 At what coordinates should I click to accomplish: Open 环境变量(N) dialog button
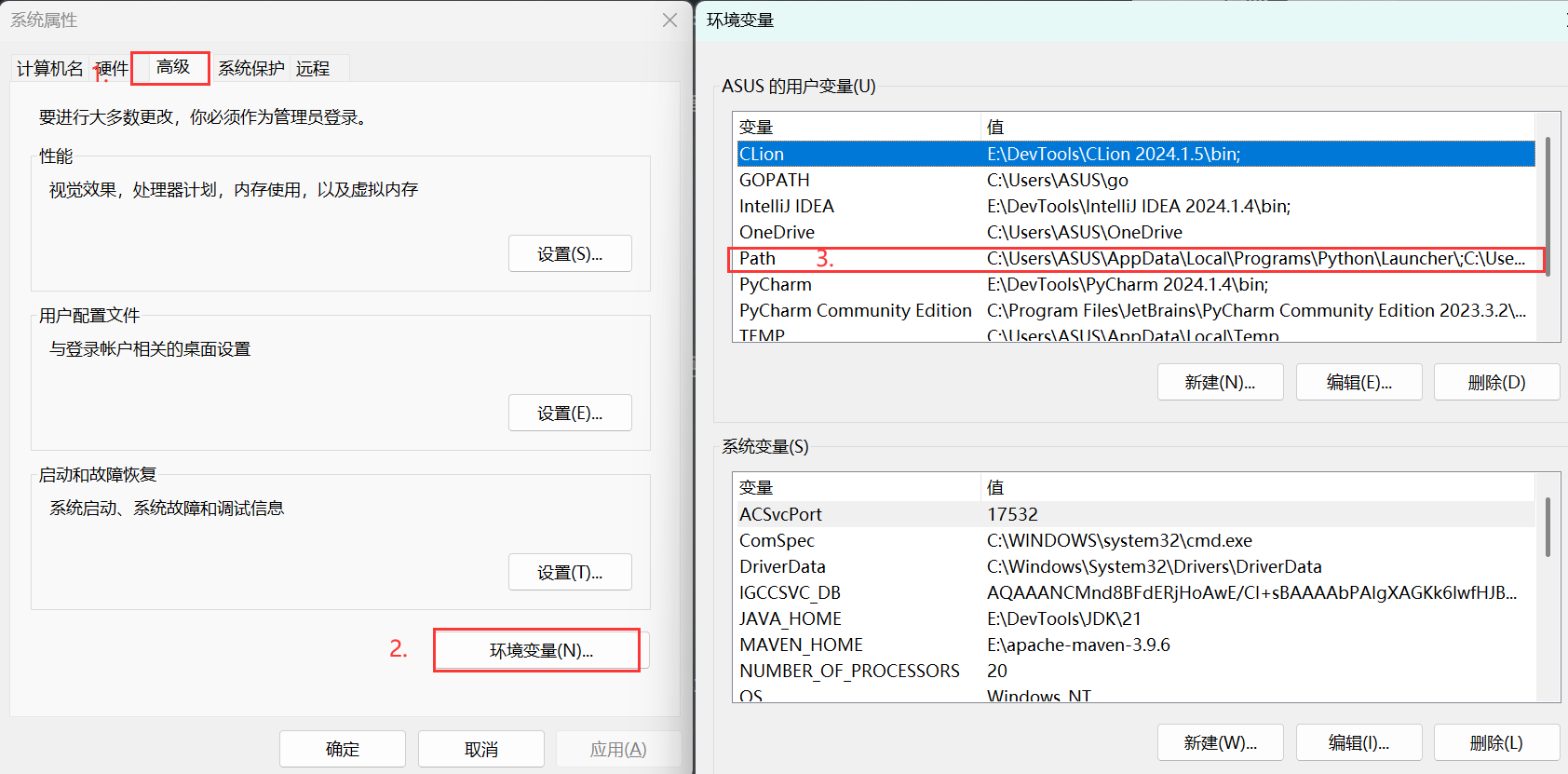point(540,650)
